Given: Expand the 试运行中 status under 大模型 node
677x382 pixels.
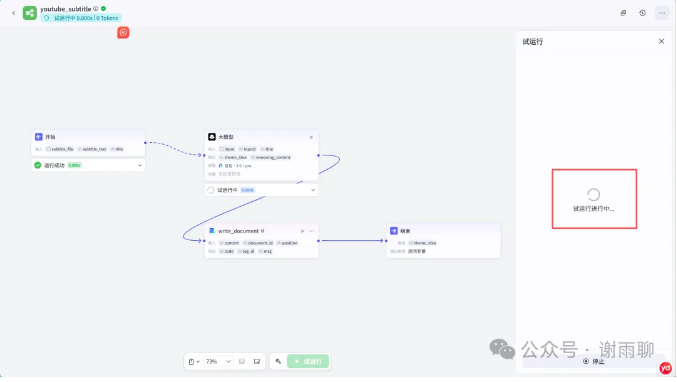Looking at the screenshot, I should click(x=313, y=190).
